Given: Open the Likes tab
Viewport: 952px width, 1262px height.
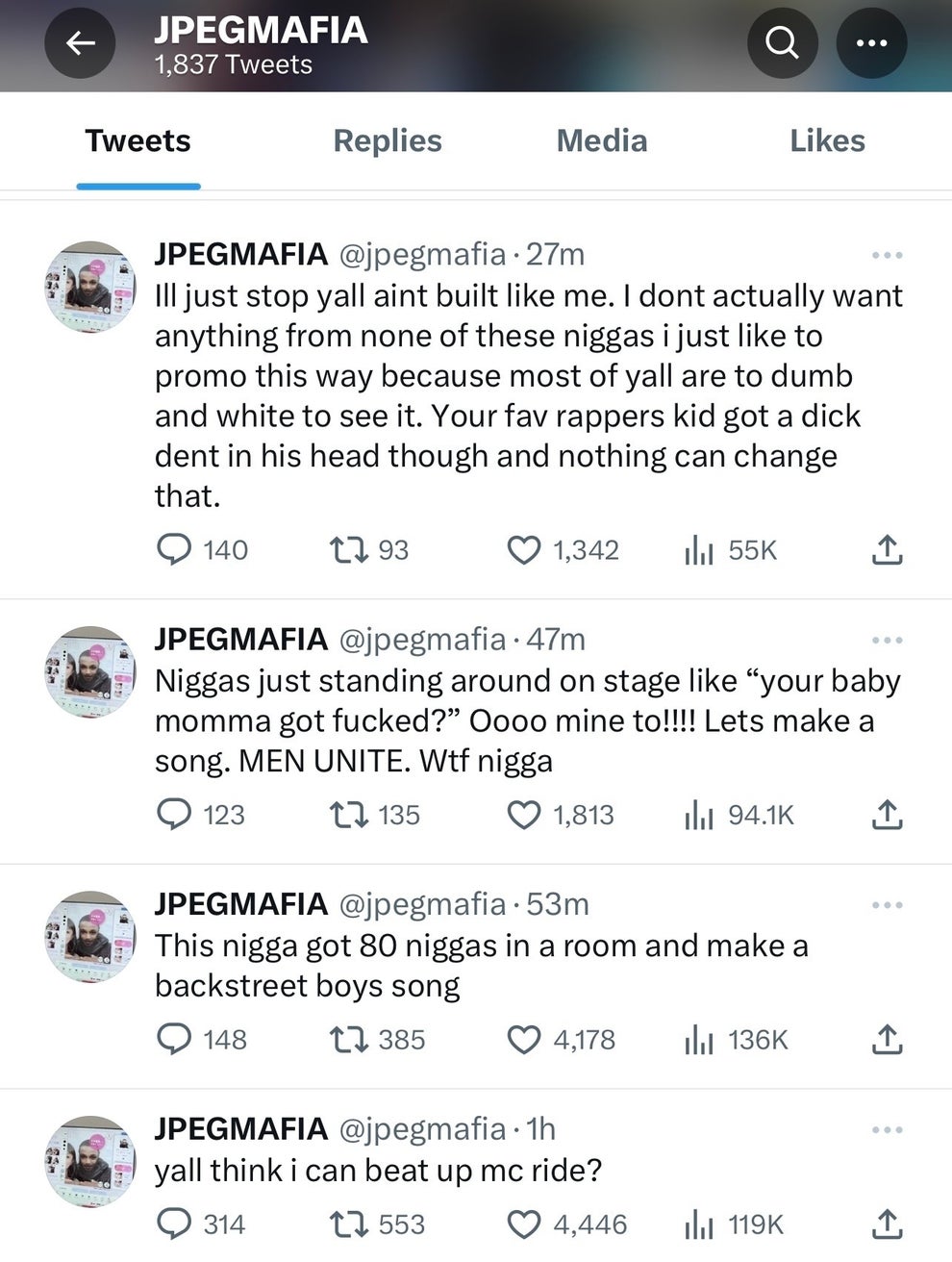Looking at the screenshot, I should (x=827, y=140).
